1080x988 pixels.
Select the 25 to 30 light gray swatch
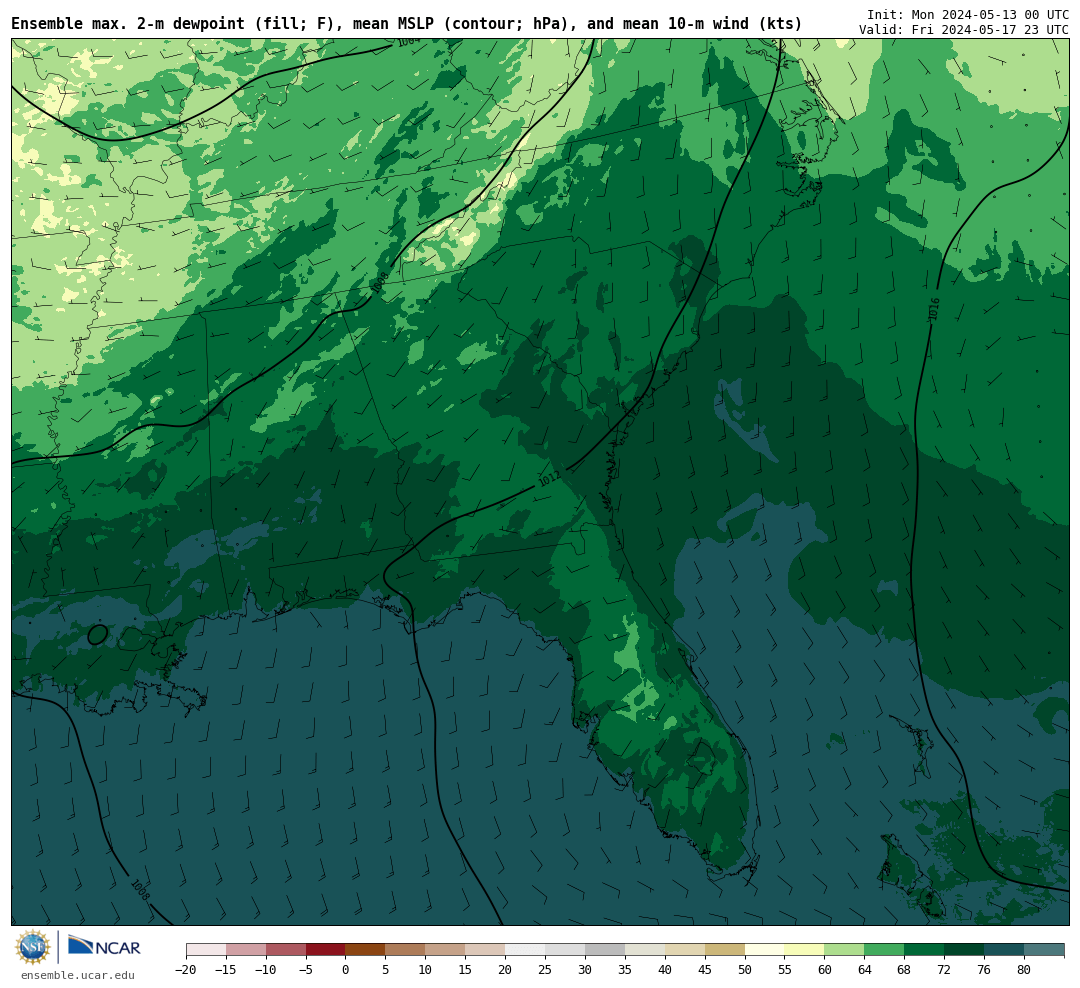click(565, 950)
